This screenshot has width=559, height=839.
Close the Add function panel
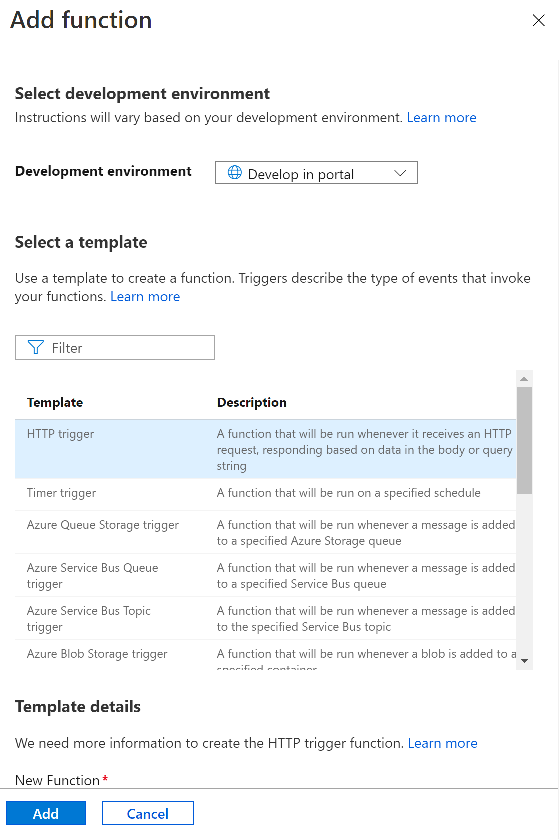pos(538,20)
